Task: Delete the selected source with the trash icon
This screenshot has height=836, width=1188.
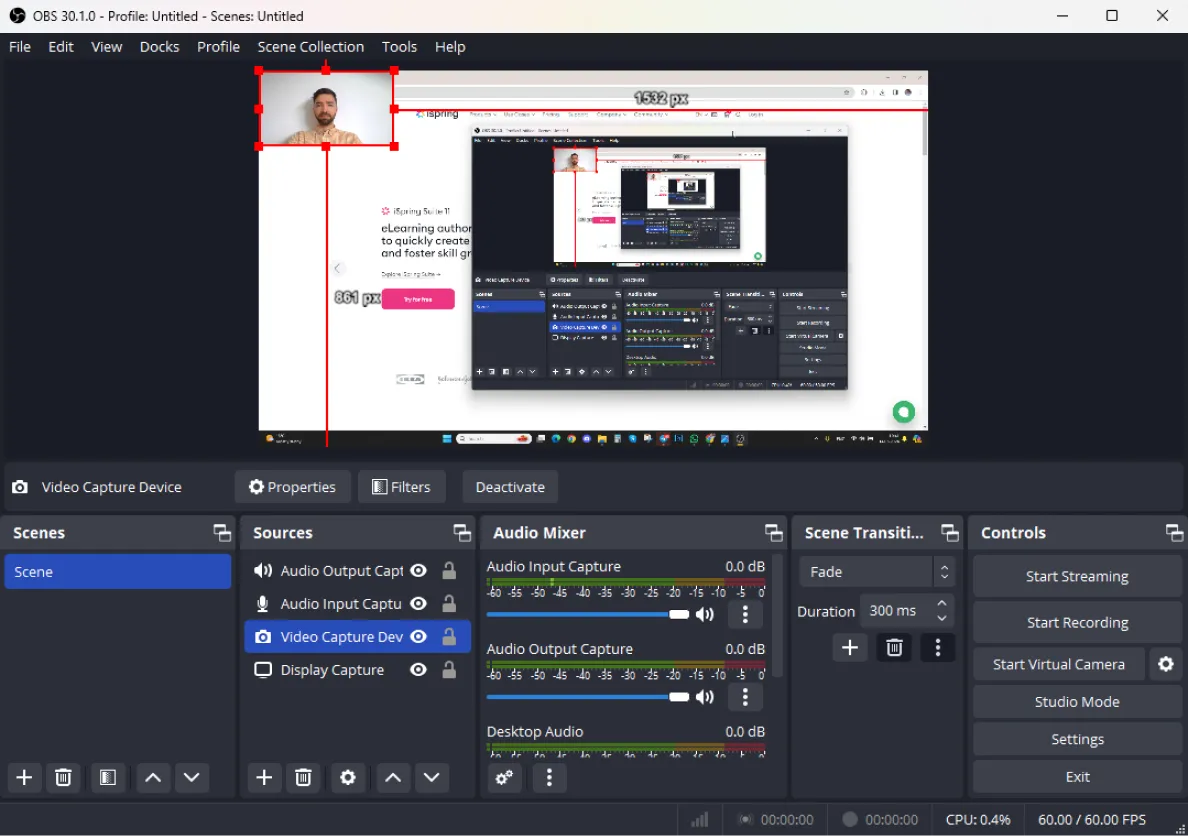Action: coord(303,777)
